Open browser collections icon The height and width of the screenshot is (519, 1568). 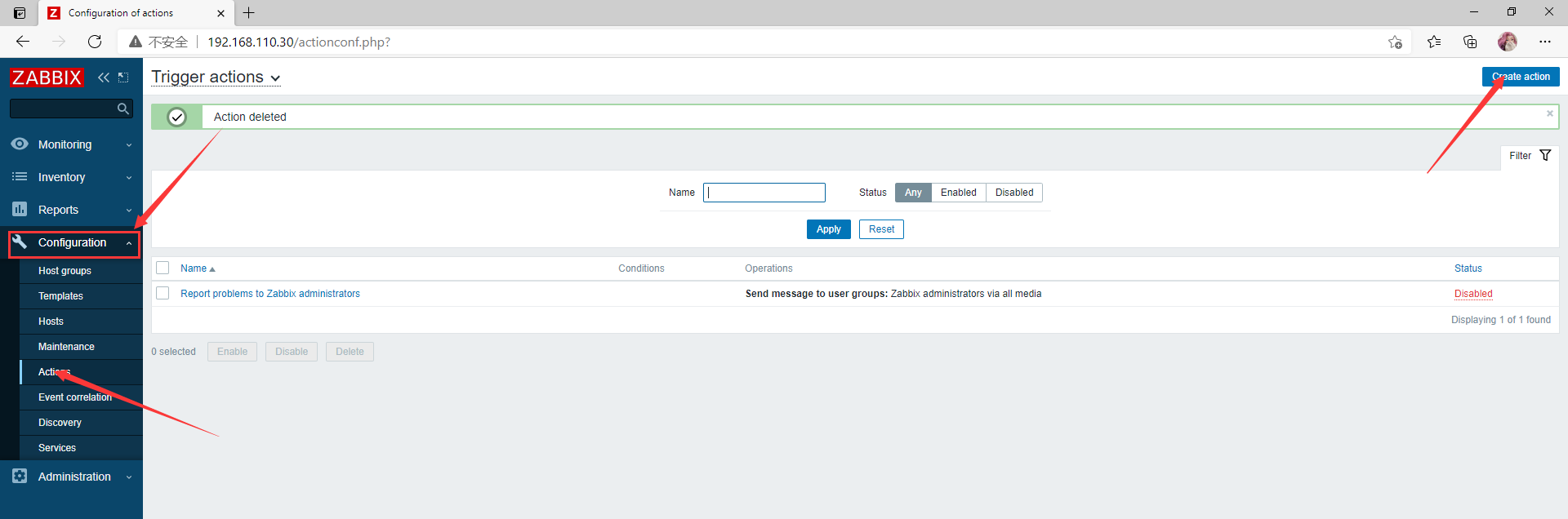(1470, 42)
